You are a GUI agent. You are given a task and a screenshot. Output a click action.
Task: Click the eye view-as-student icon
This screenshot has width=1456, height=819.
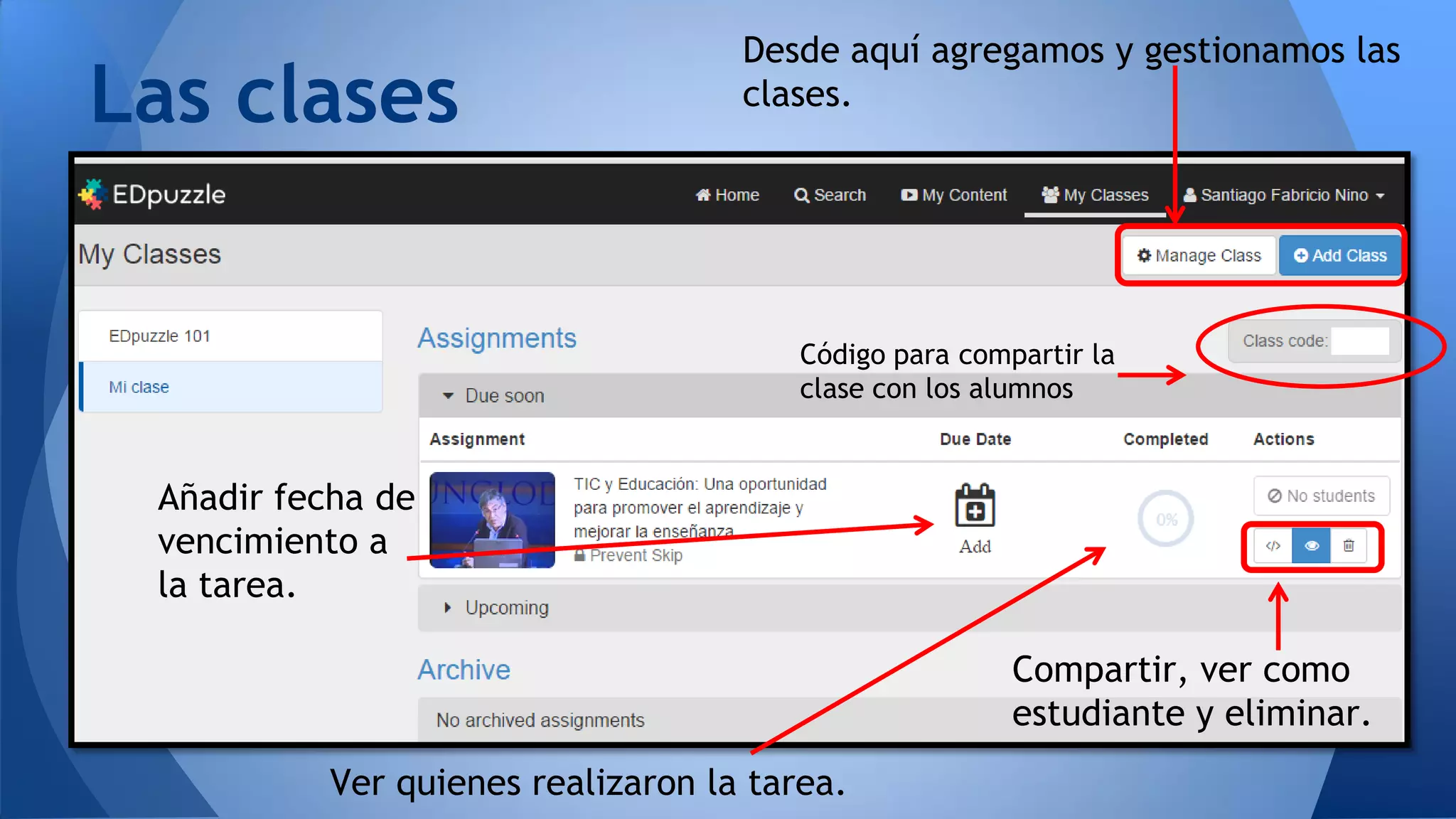[x=1311, y=545]
